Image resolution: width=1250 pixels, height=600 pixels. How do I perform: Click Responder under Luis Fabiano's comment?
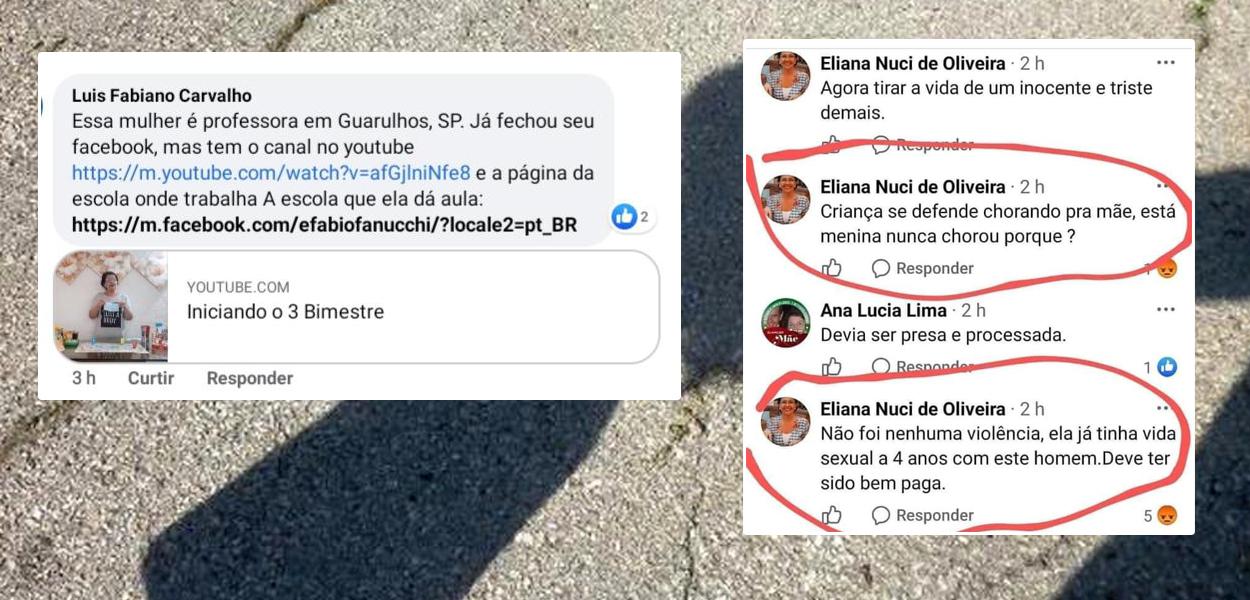250,378
